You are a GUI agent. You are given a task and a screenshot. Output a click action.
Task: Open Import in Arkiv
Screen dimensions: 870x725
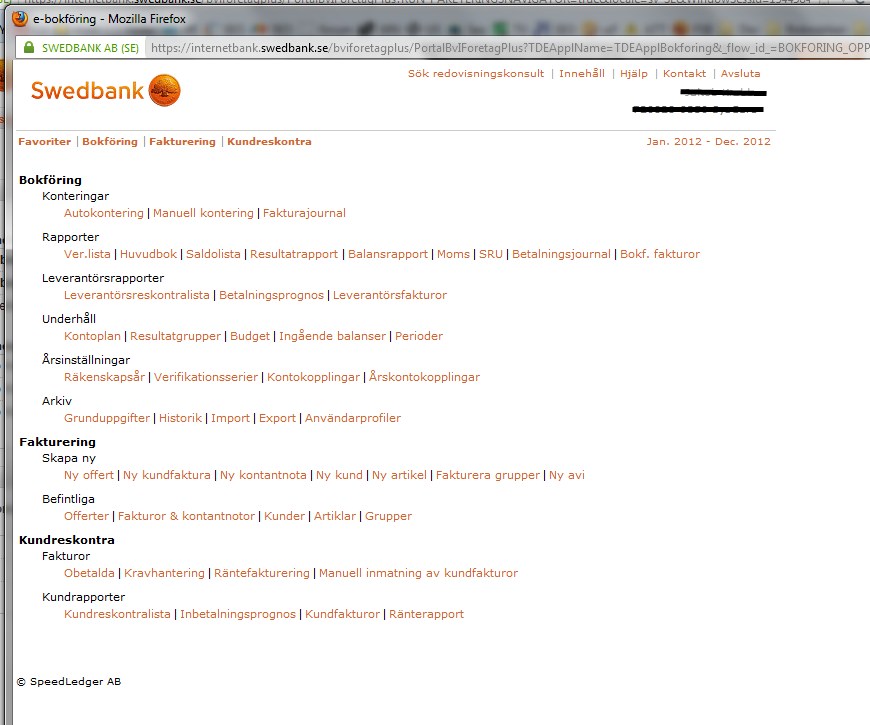(x=230, y=418)
